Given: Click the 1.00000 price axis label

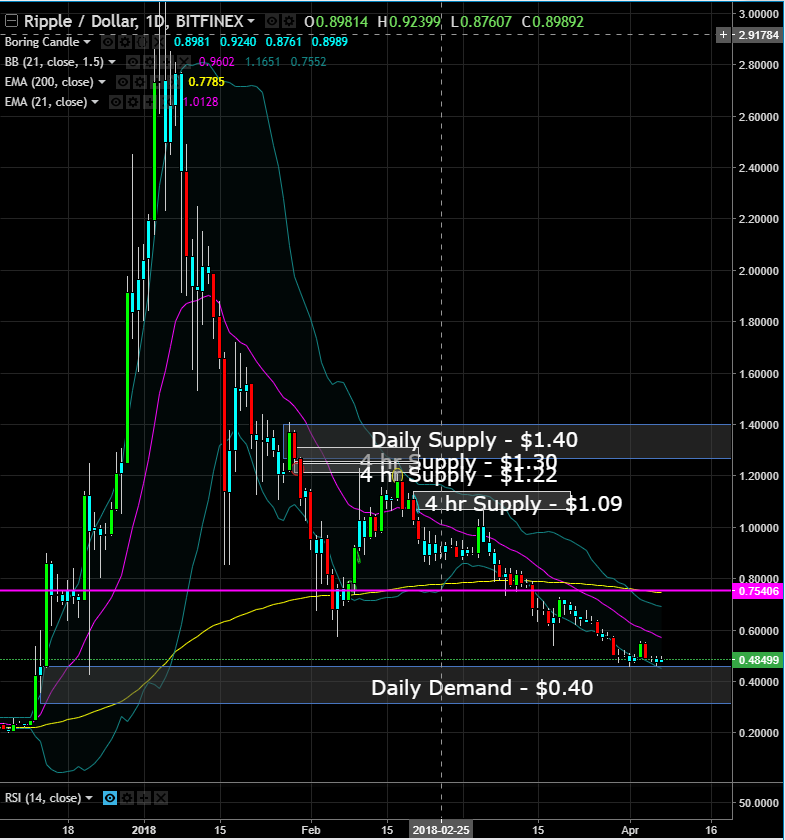Looking at the screenshot, I should tap(758, 528).
